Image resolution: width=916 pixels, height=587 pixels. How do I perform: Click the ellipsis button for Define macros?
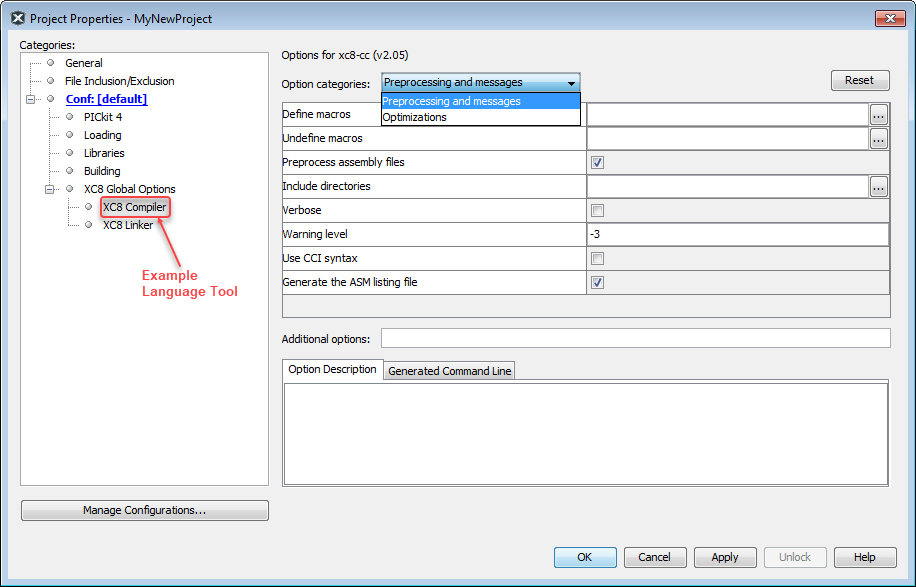pos(878,115)
